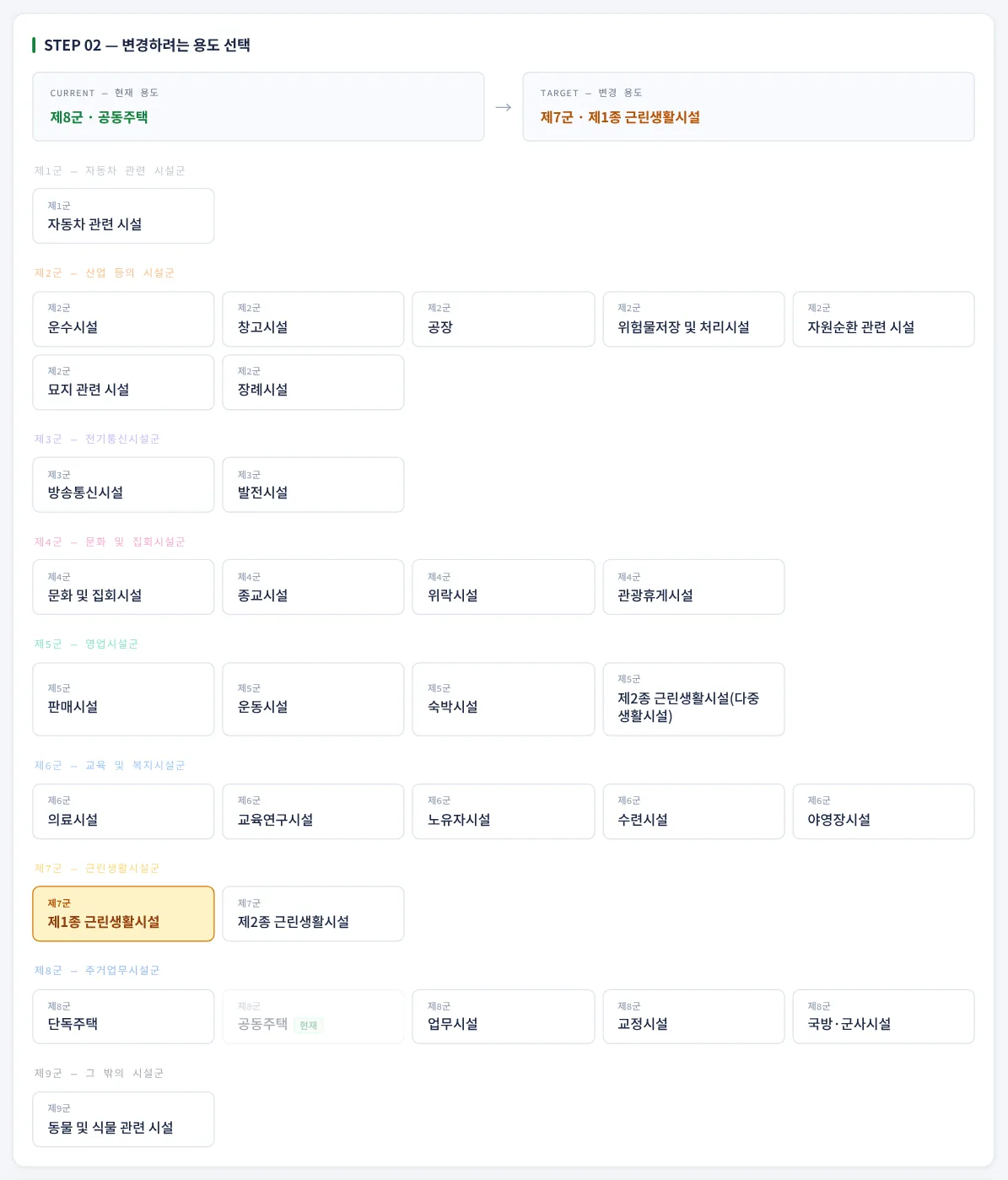Pick the 수련시설 card
This screenshot has height=1180, width=1008.
tap(693, 811)
